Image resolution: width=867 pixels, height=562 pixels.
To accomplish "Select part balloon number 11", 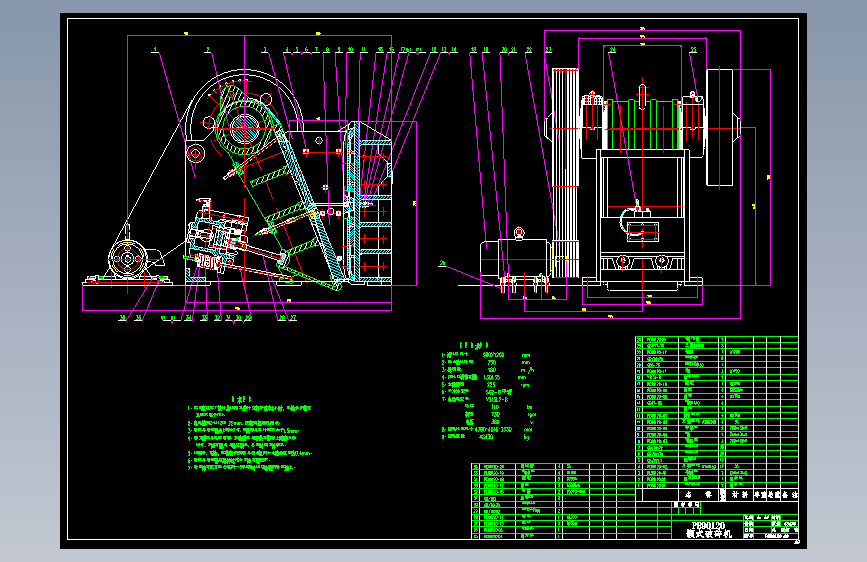I will point(363,50).
